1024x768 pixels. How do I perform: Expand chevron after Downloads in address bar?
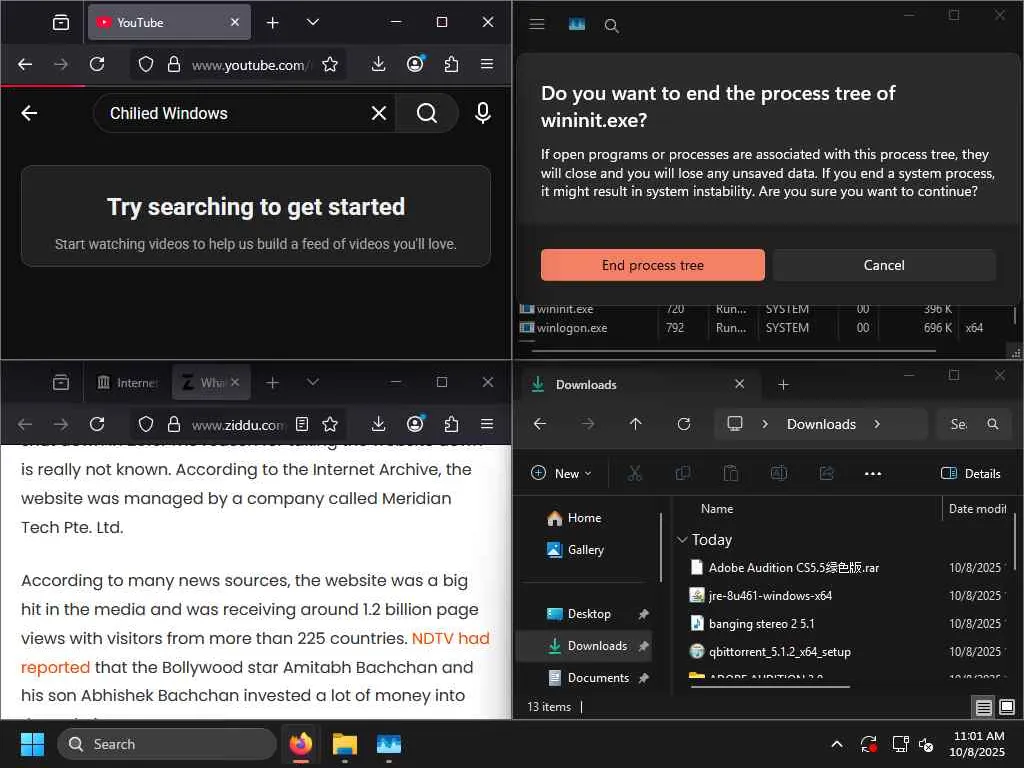click(x=877, y=424)
